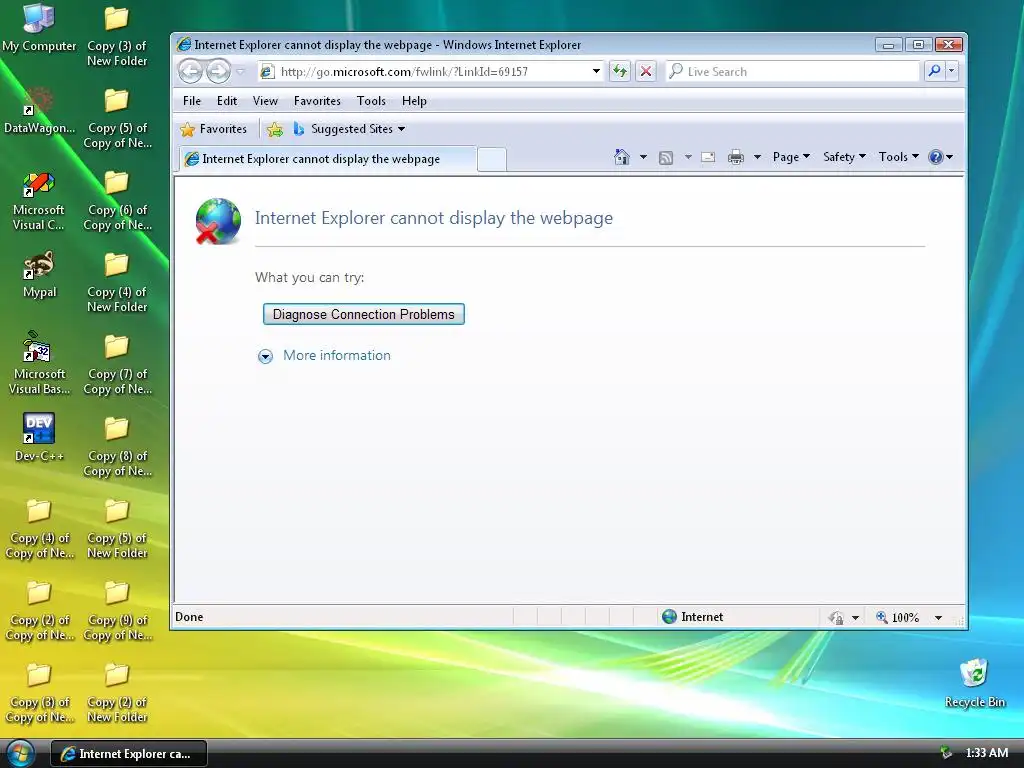Expand the address bar history dropdown
The height and width of the screenshot is (768, 1024).
pyautogui.click(x=596, y=71)
